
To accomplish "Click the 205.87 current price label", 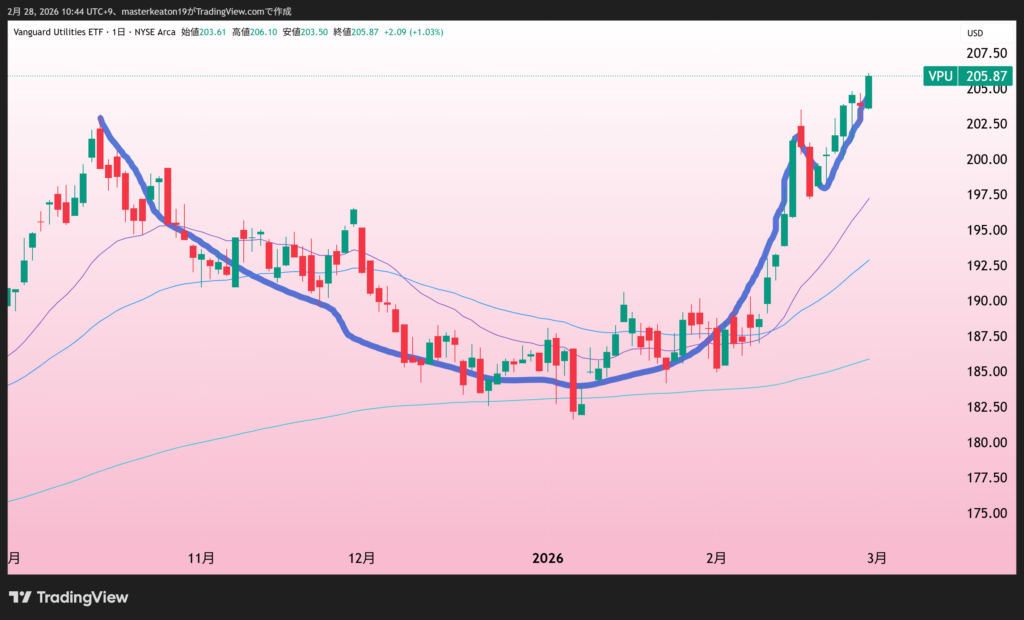I will click(984, 76).
